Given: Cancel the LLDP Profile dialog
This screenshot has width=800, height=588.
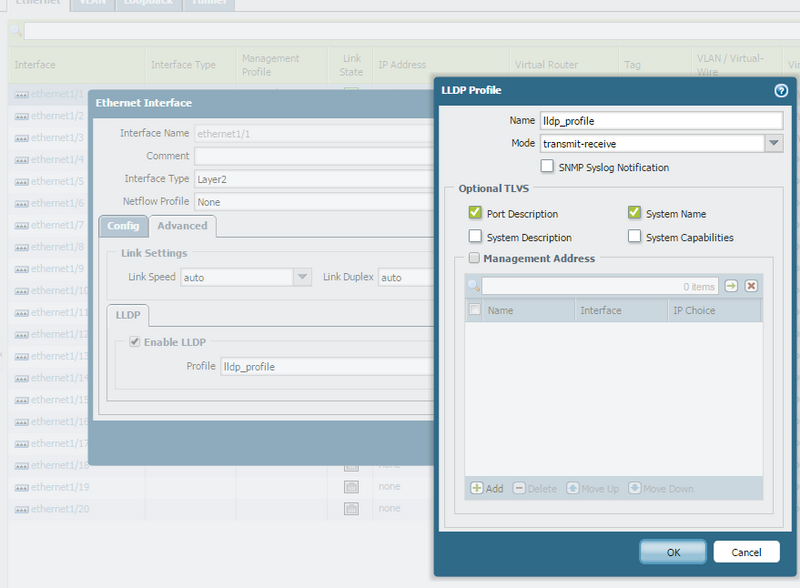Looking at the screenshot, I should point(746,552).
